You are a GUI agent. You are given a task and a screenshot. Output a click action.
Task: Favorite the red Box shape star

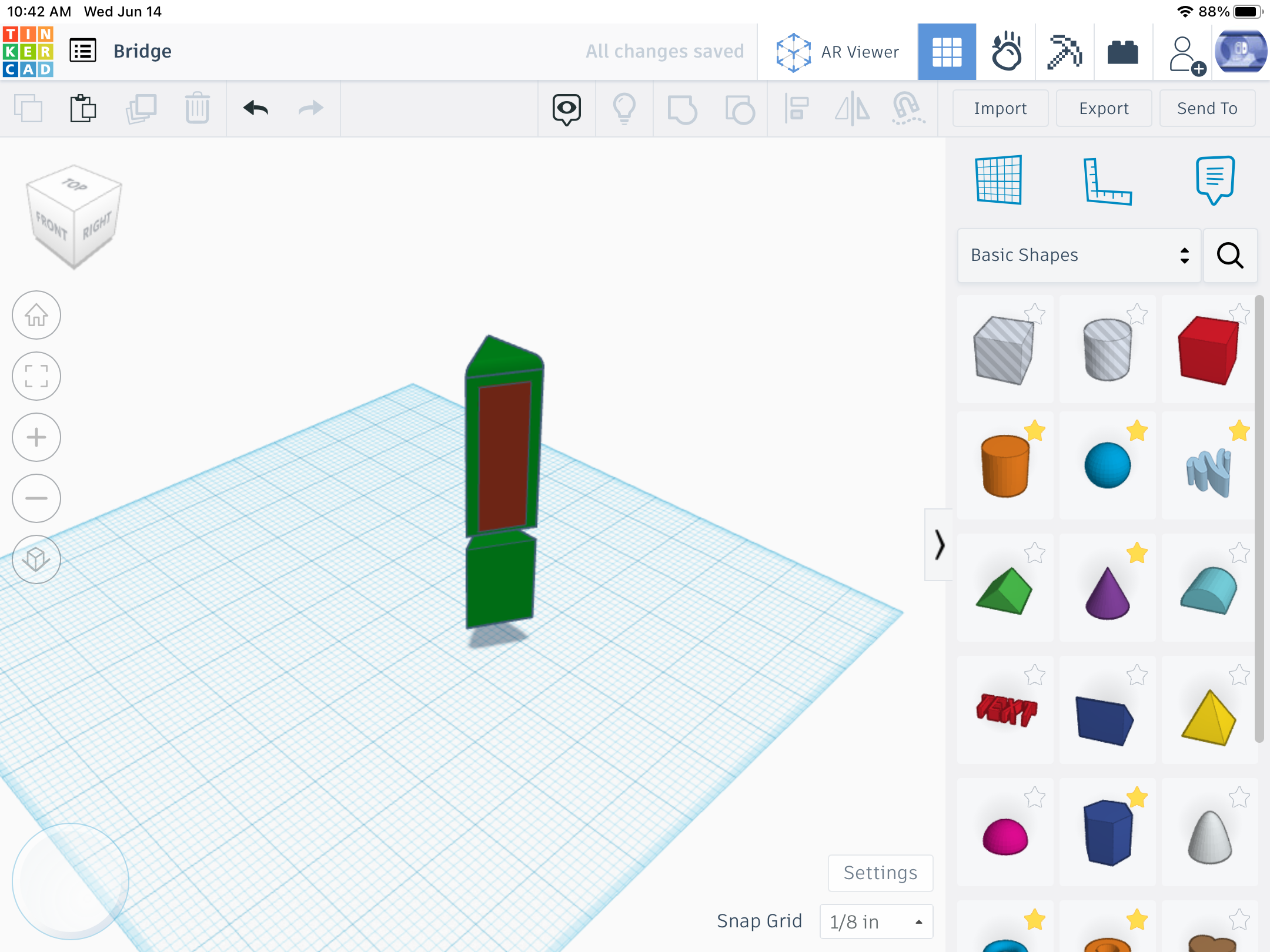1239,314
